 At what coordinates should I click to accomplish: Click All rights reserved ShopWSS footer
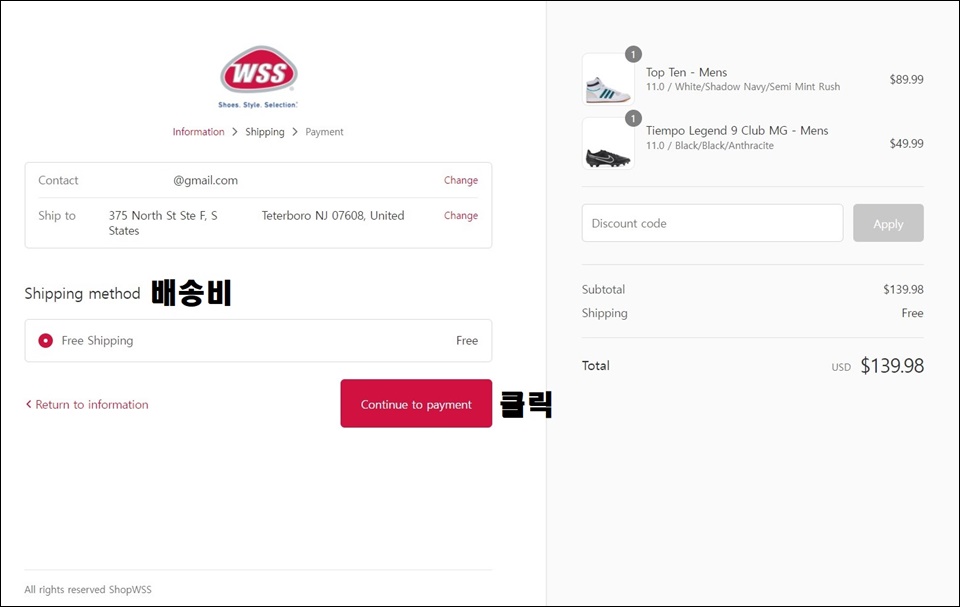pos(88,589)
